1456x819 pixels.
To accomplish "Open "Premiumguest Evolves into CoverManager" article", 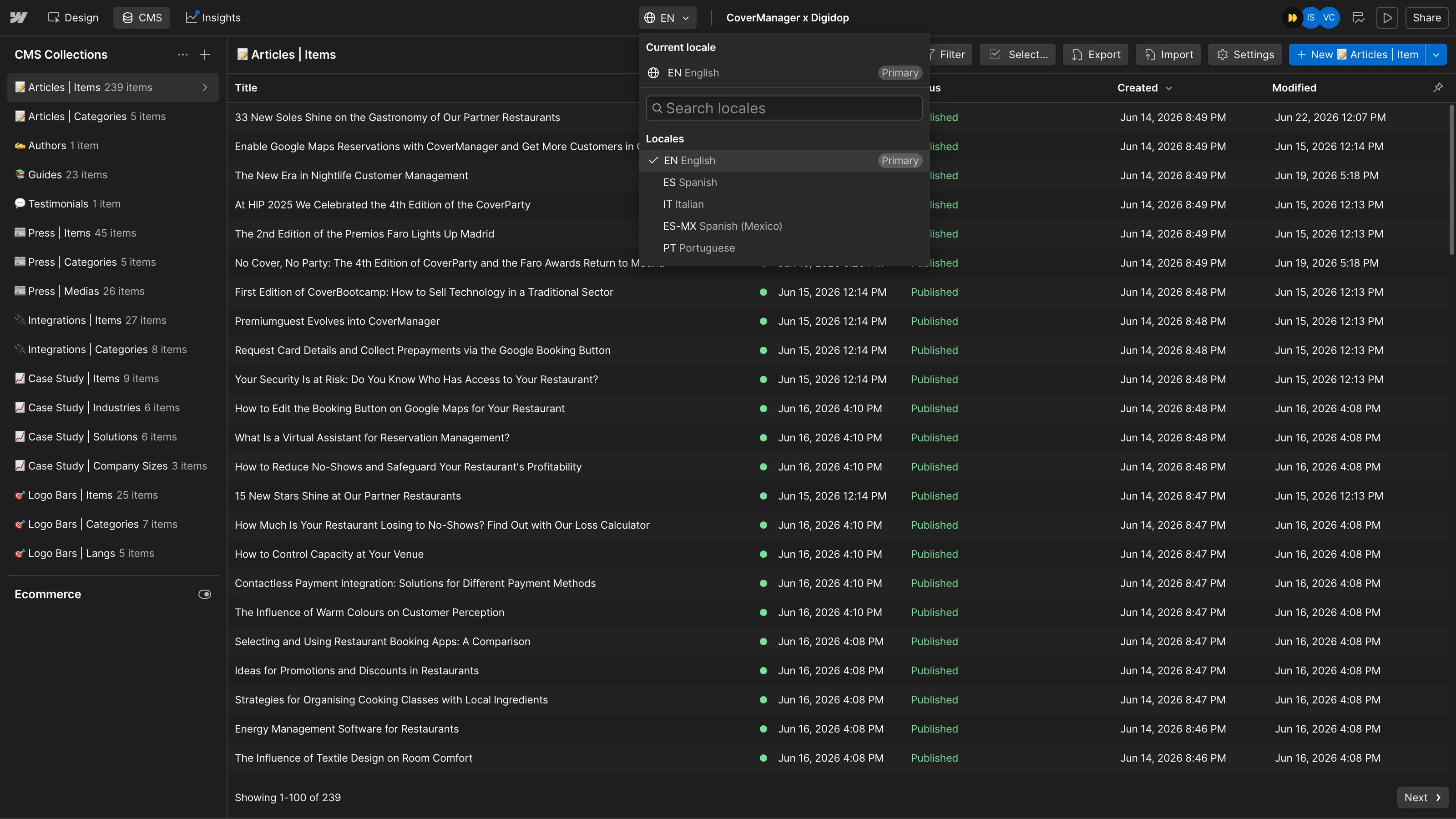I will [x=337, y=321].
